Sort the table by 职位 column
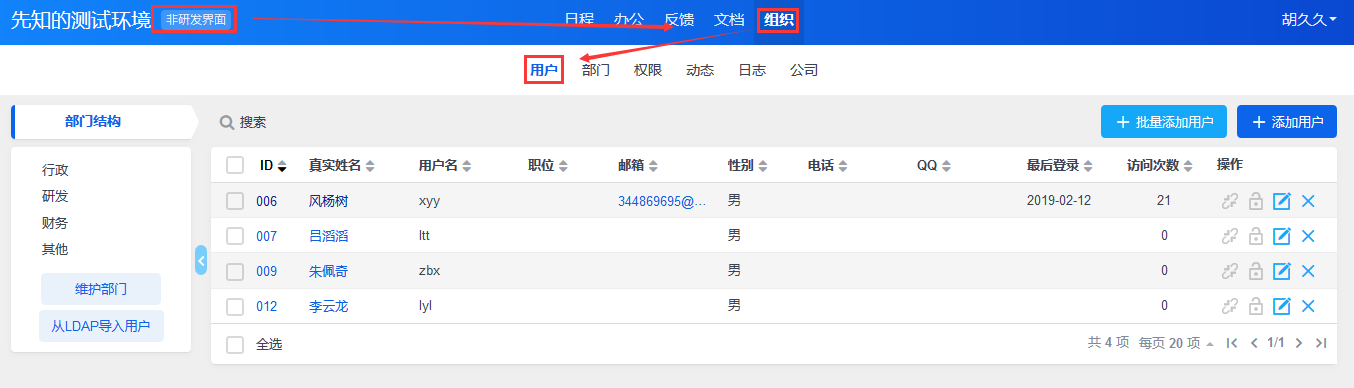 (x=548, y=165)
